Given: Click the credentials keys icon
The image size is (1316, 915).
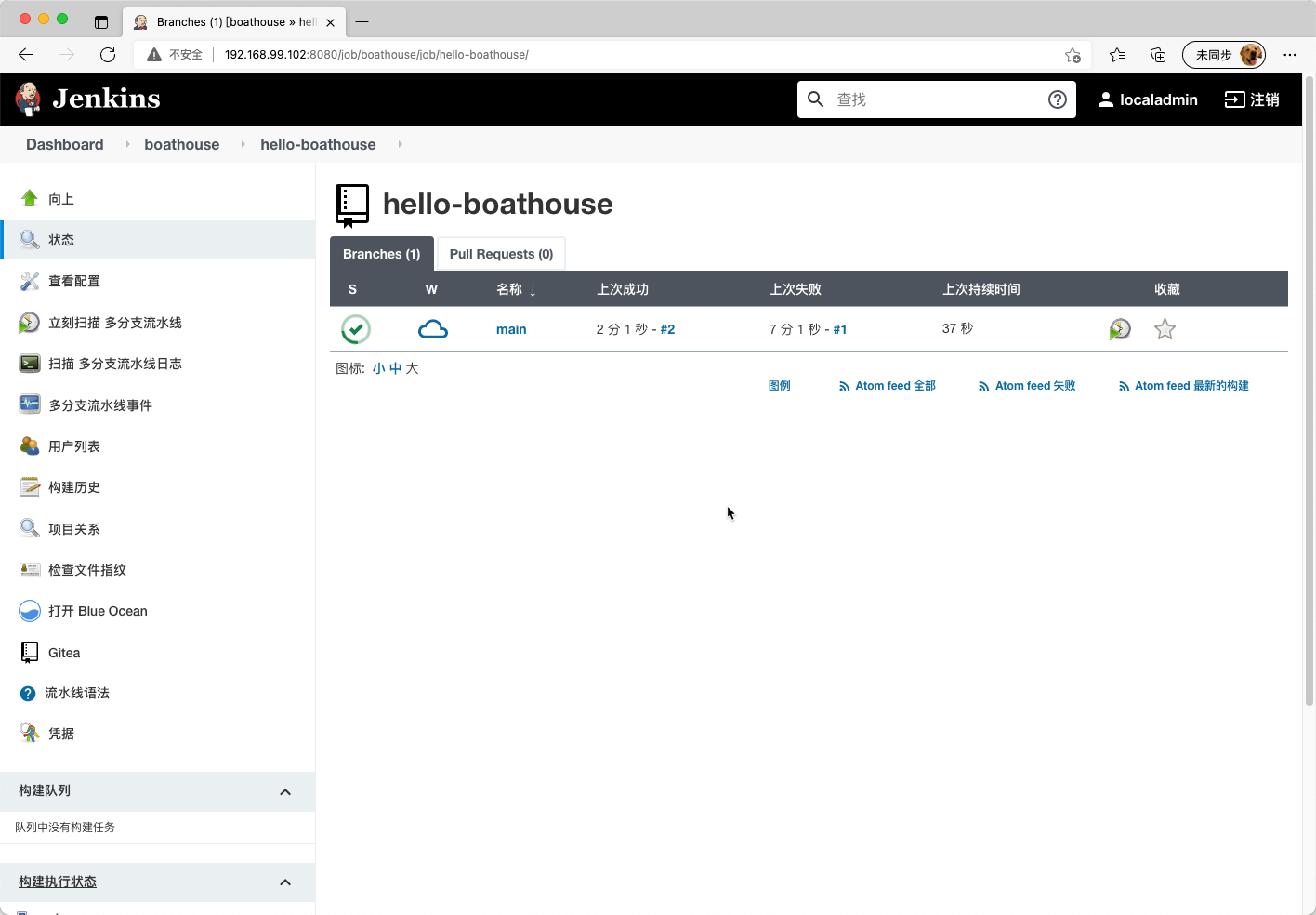Looking at the screenshot, I should click(30, 734).
